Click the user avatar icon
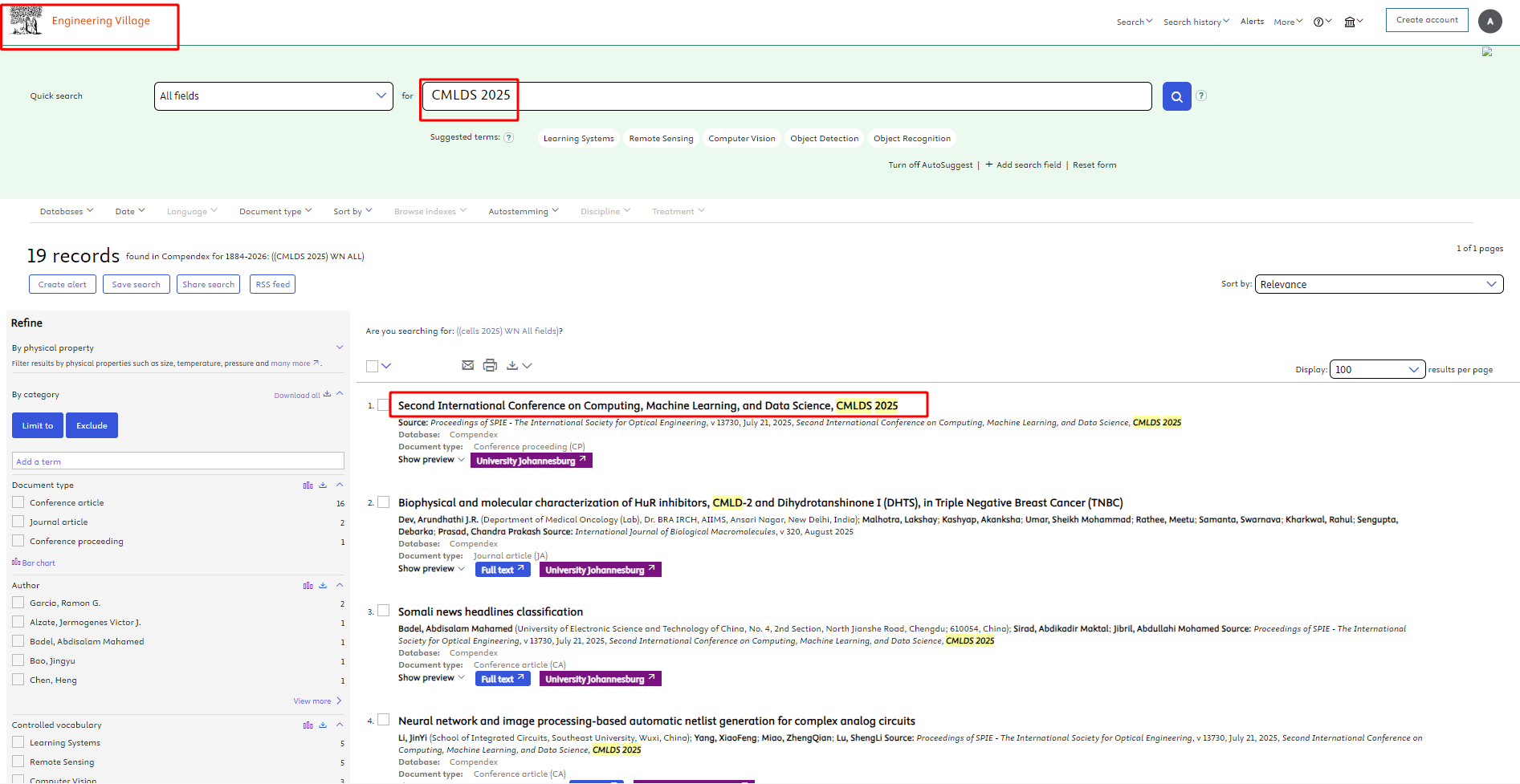The height and width of the screenshot is (784, 1520). pyautogui.click(x=1489, y=21)
